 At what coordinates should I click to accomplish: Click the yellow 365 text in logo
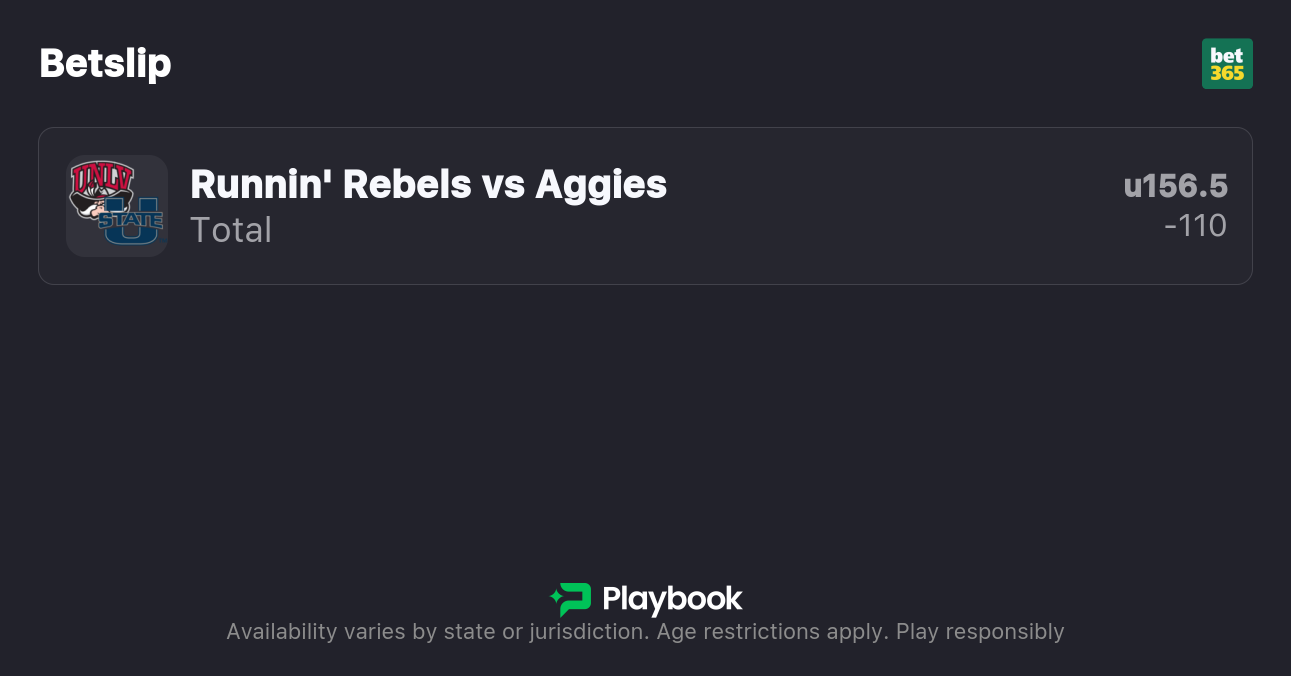pos(1227,73)
